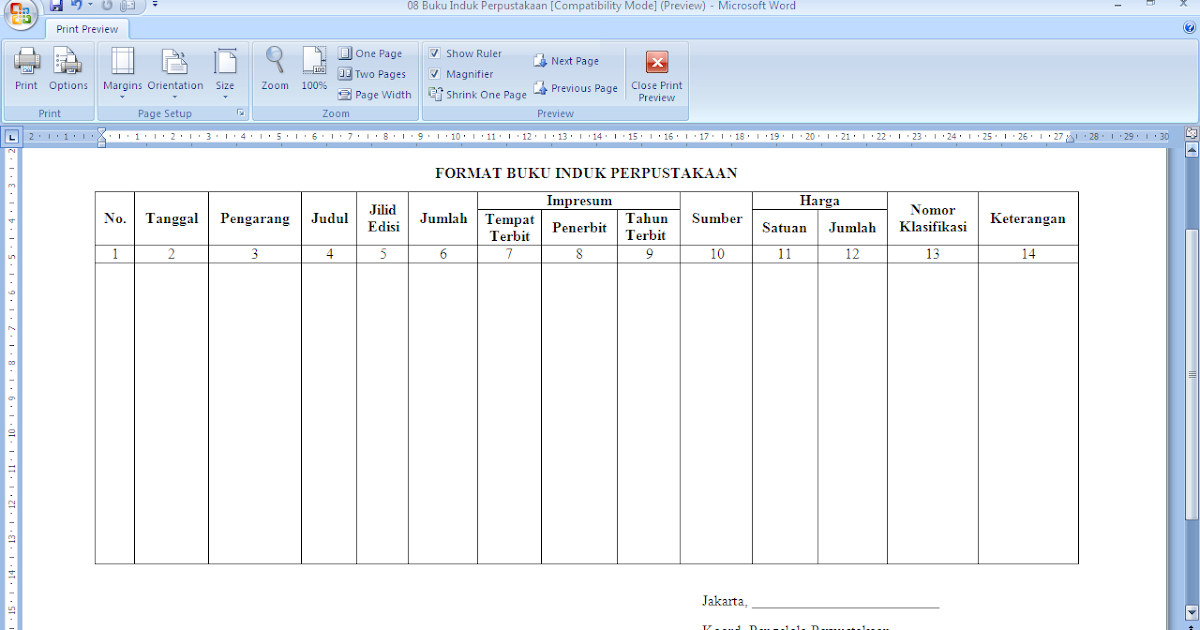
Task: Print the document using Print icon
Action: click(26, 70)
